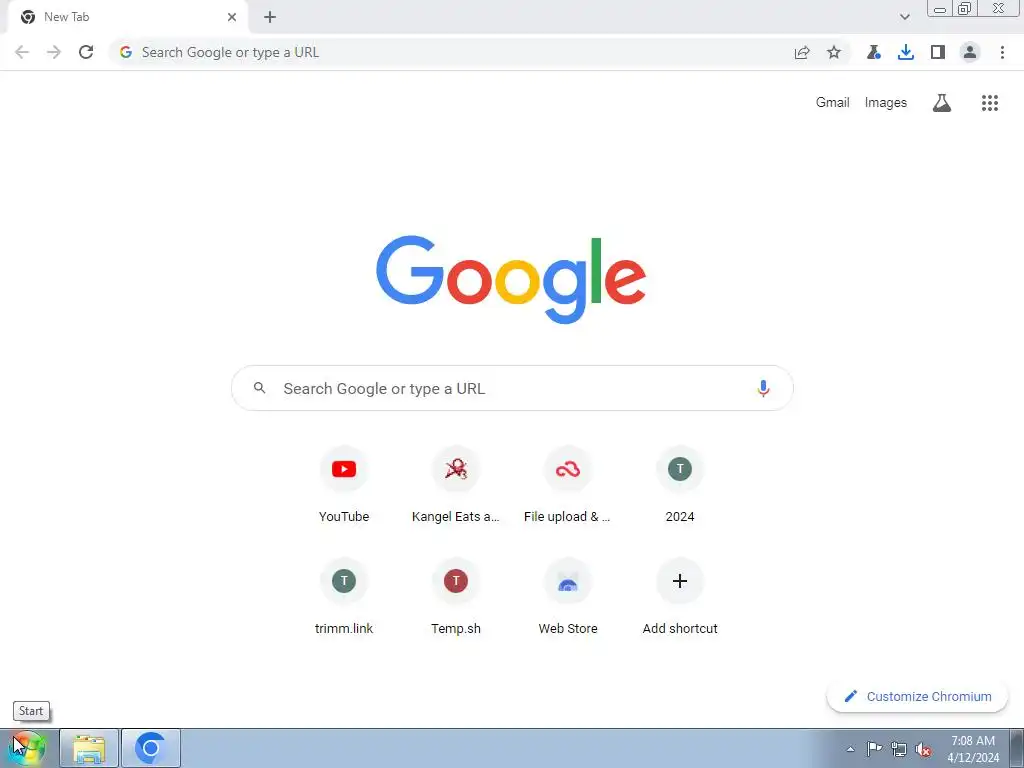The height and width of the screenshot is (768, 1024).
Task: Click the Customize Chromium button
Action: [918, 696]
